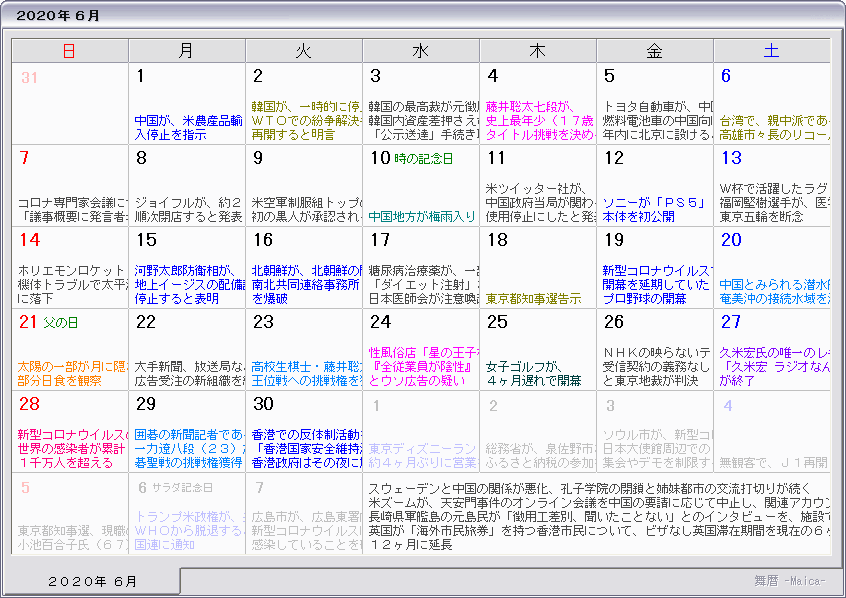Click the 日 (Sunday) column header
Viewport: 846px width, 598px height.
(69, 51)
